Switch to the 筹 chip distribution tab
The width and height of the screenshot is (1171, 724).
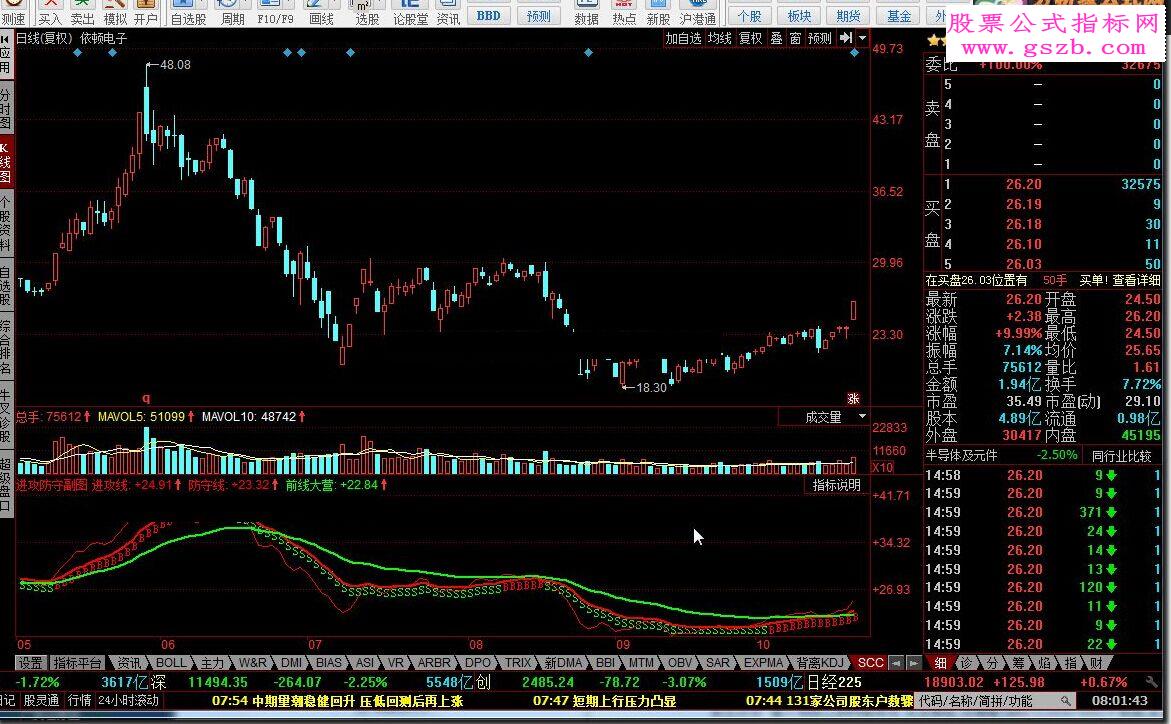[x=1019, y=663]
